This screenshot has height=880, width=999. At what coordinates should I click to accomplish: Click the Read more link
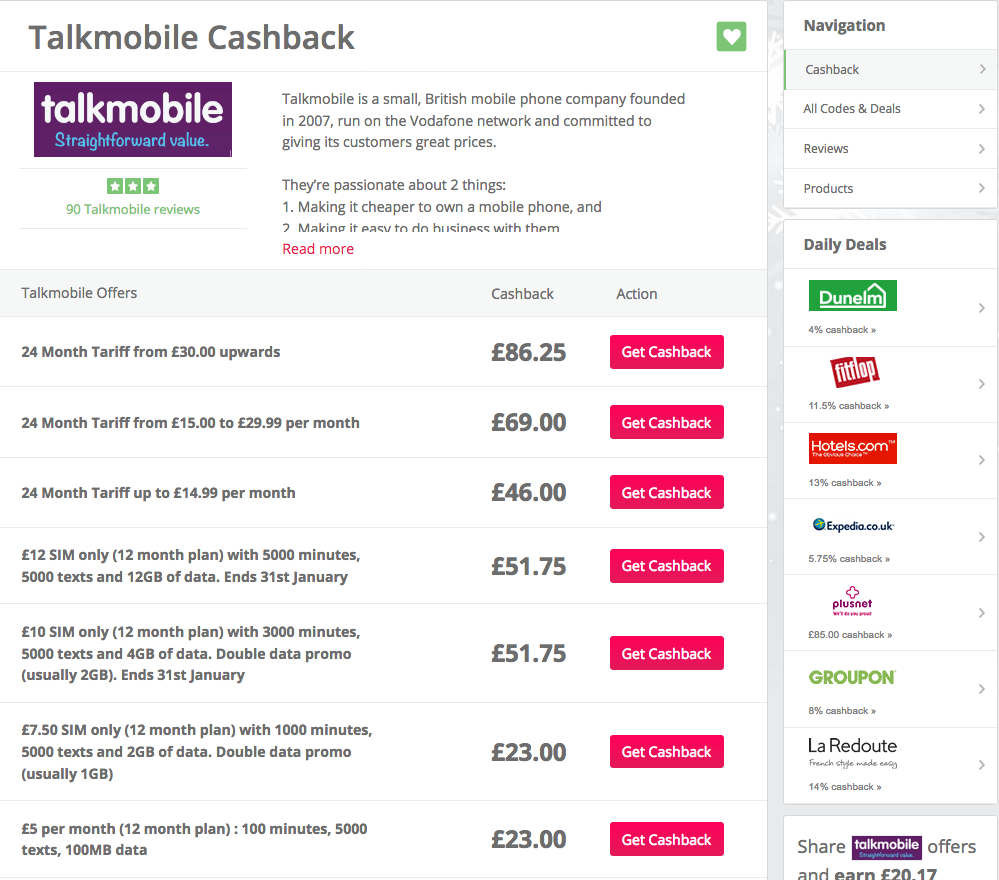318,249
